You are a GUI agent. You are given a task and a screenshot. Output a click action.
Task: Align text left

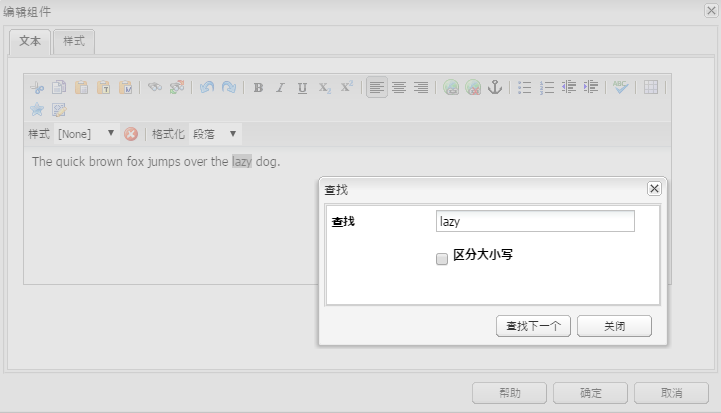point(377,87)
